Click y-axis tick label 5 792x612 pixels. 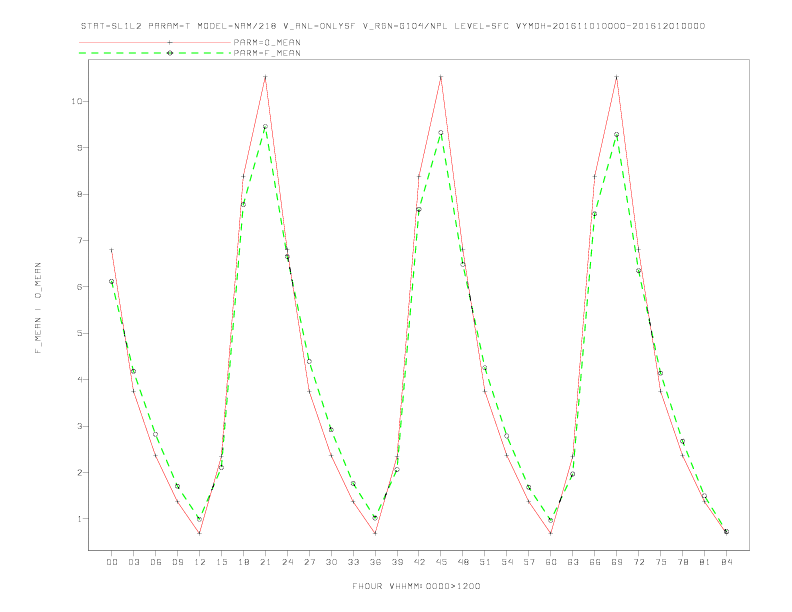[79, 333]
